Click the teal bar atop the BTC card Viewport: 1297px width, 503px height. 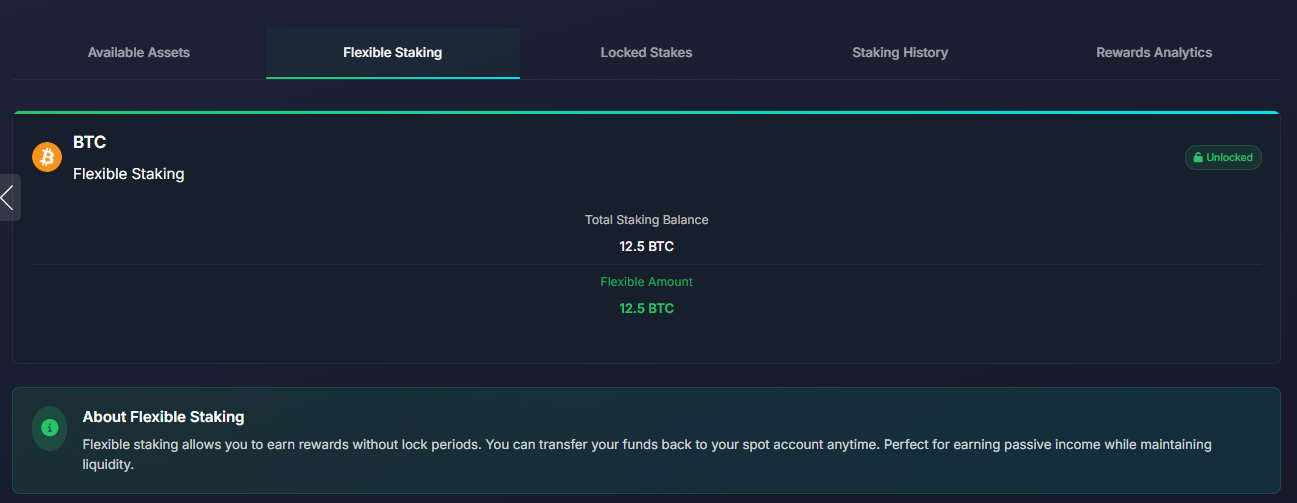click(x=646, y=113)
